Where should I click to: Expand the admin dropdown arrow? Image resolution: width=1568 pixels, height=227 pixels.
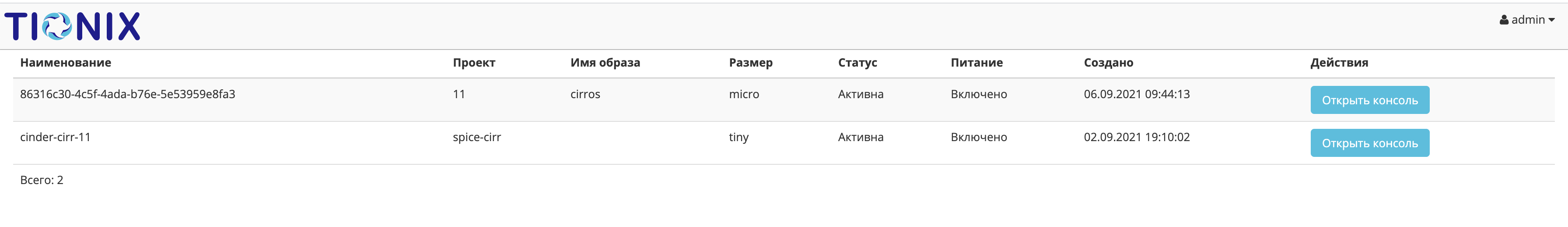1551,20
